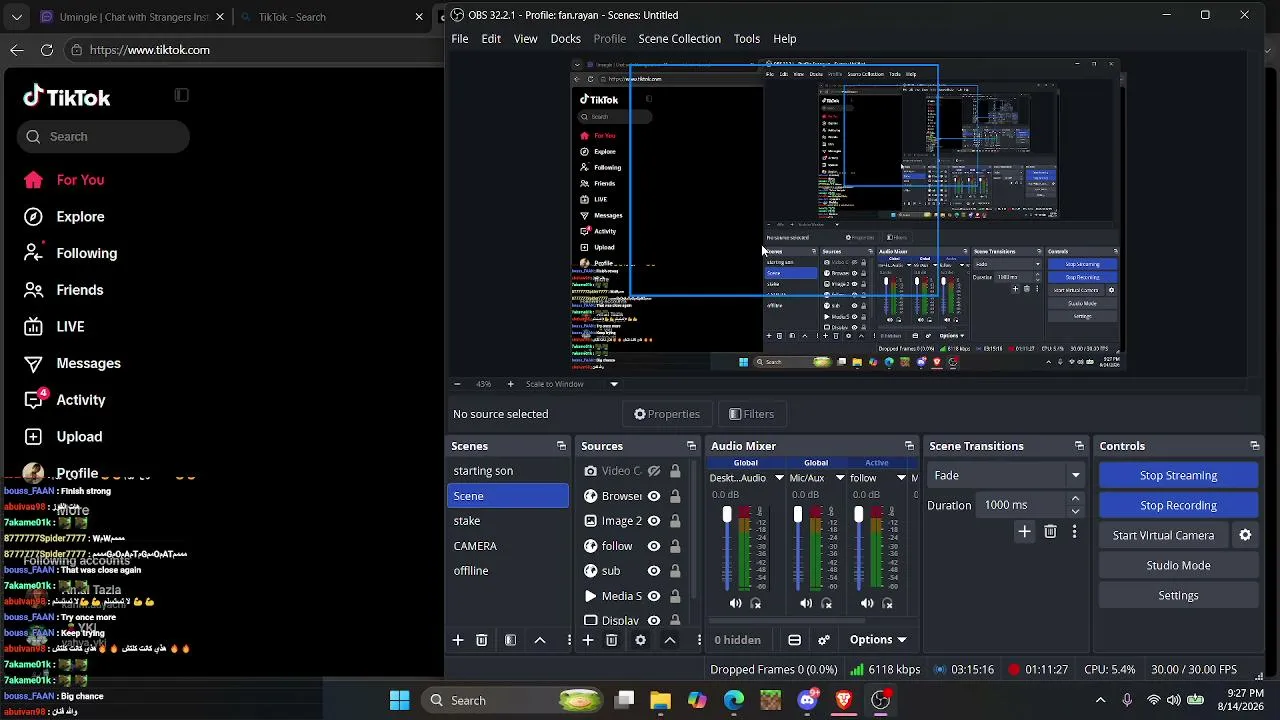Viewport: 1280px width, 720px height.
Task: Click Start Virtual Camera
Action: click(1163, 535)
